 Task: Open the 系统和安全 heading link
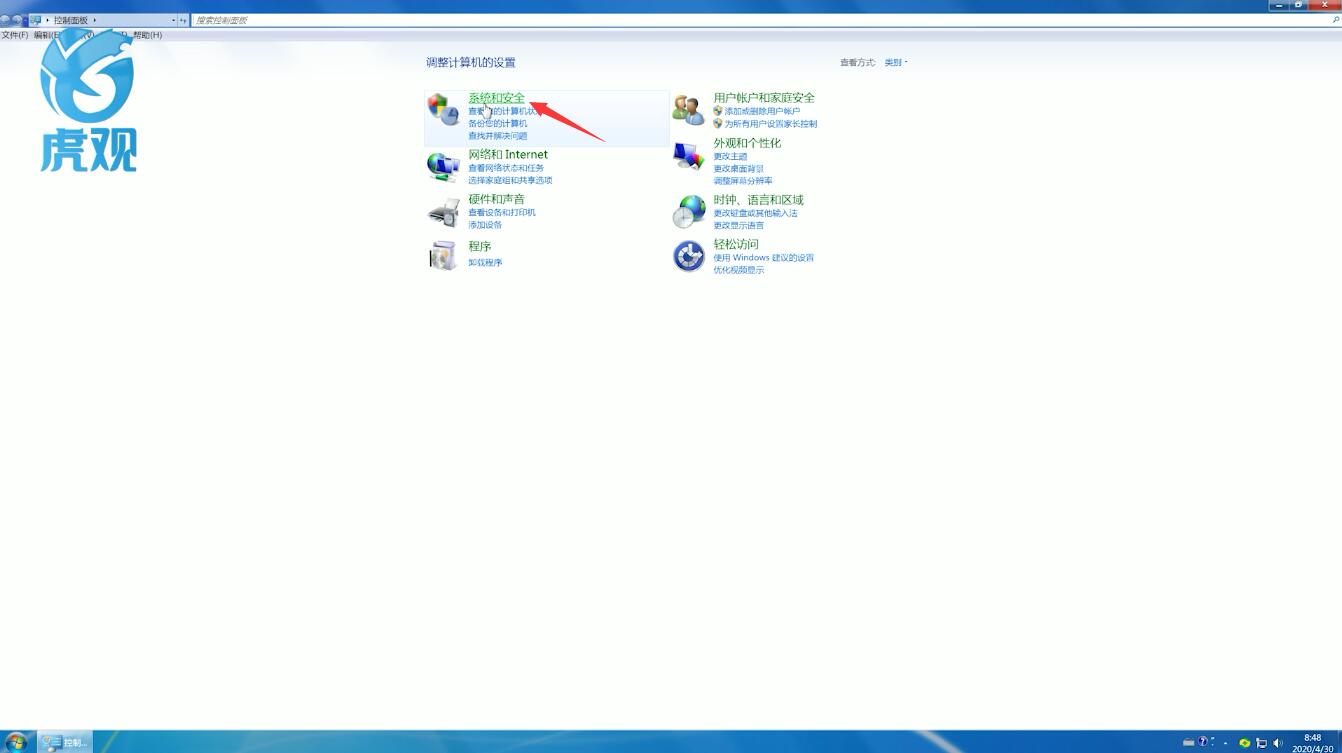click(496, 98)
